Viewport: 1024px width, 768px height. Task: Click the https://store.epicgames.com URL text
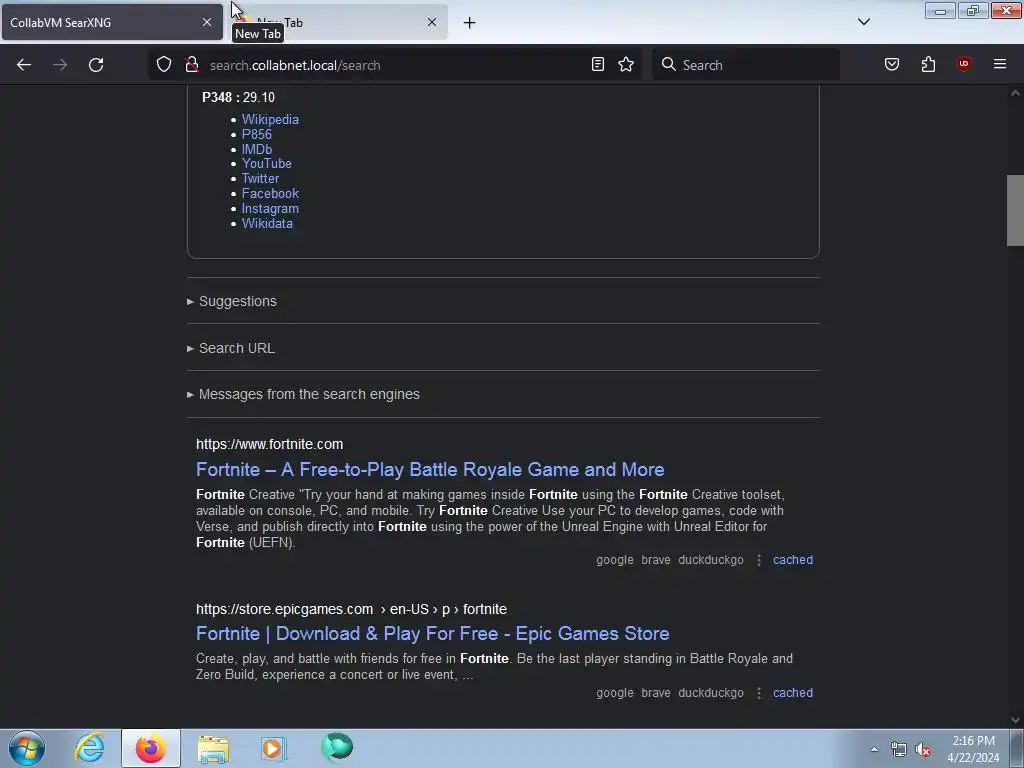285,609
